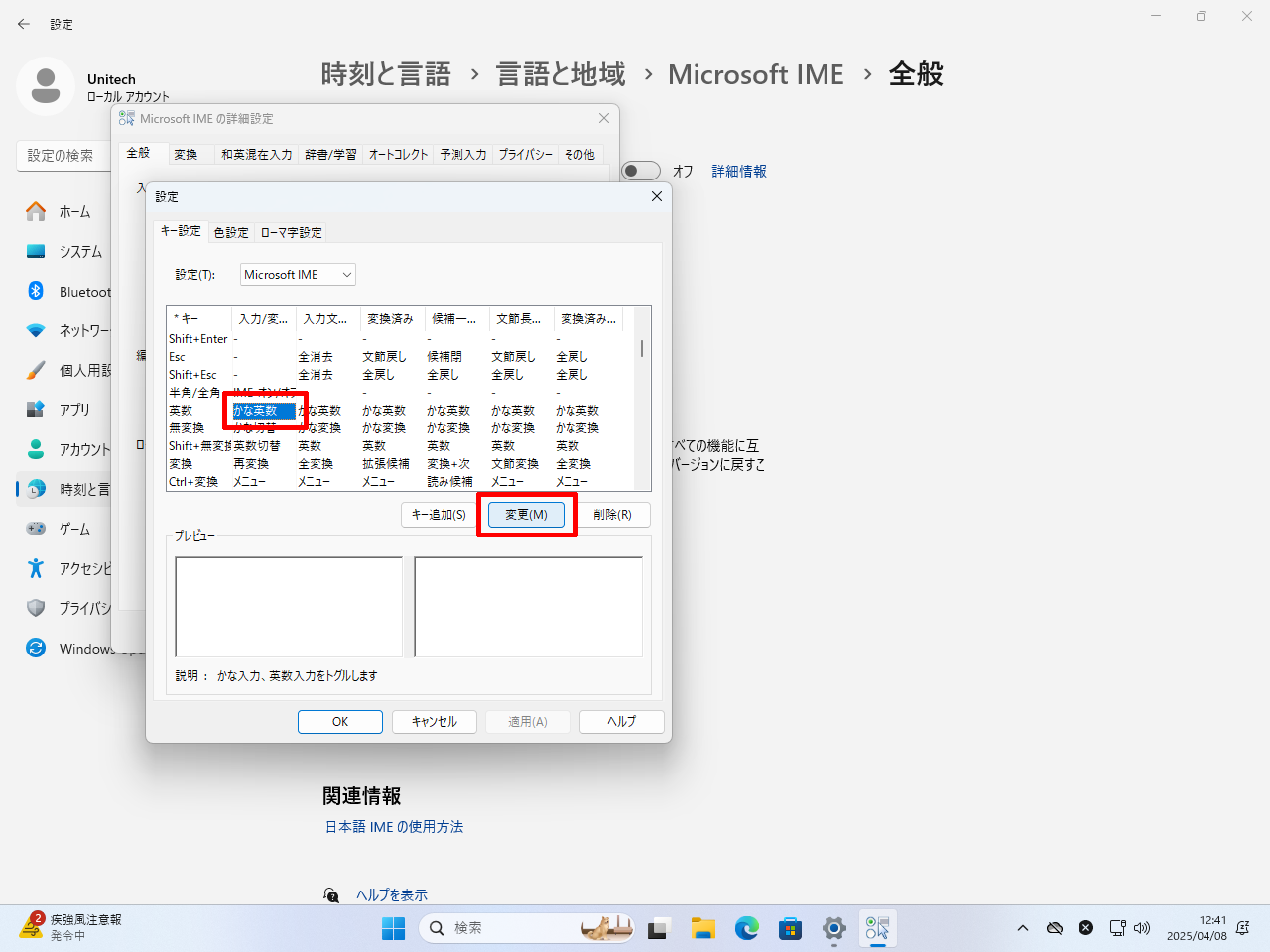The height and width of the screenshot is (952, 1270).
Task: Show hidden tray icons with the chevron
Action: coord(1023,928)
